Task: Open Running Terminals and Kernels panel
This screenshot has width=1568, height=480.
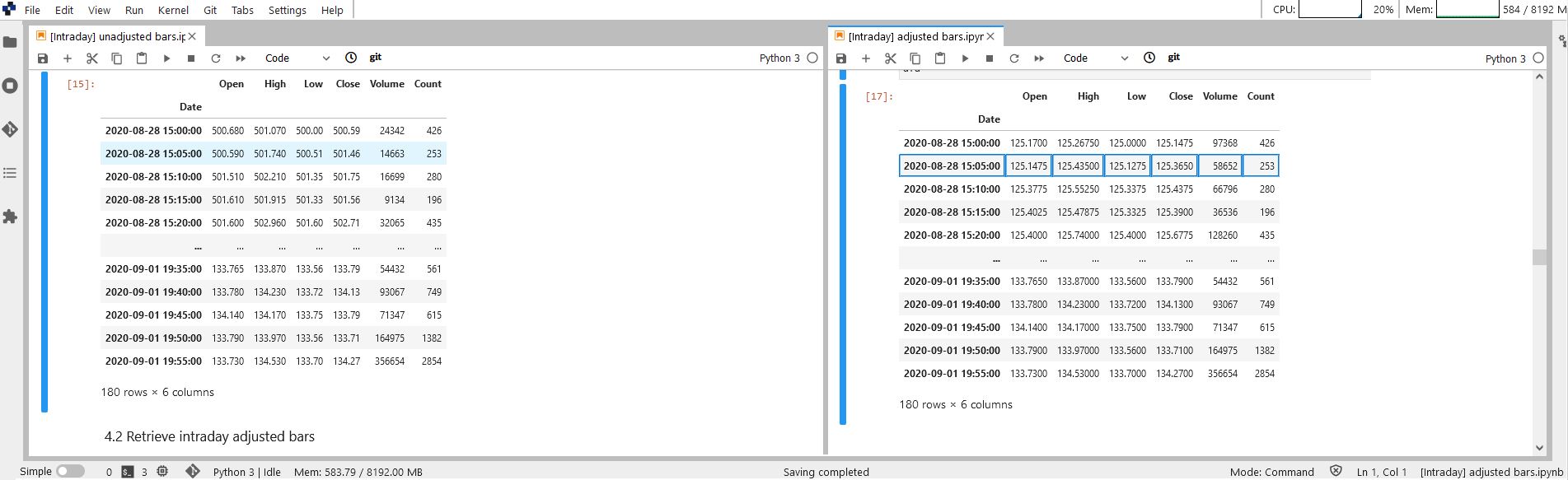Action: 11,86
